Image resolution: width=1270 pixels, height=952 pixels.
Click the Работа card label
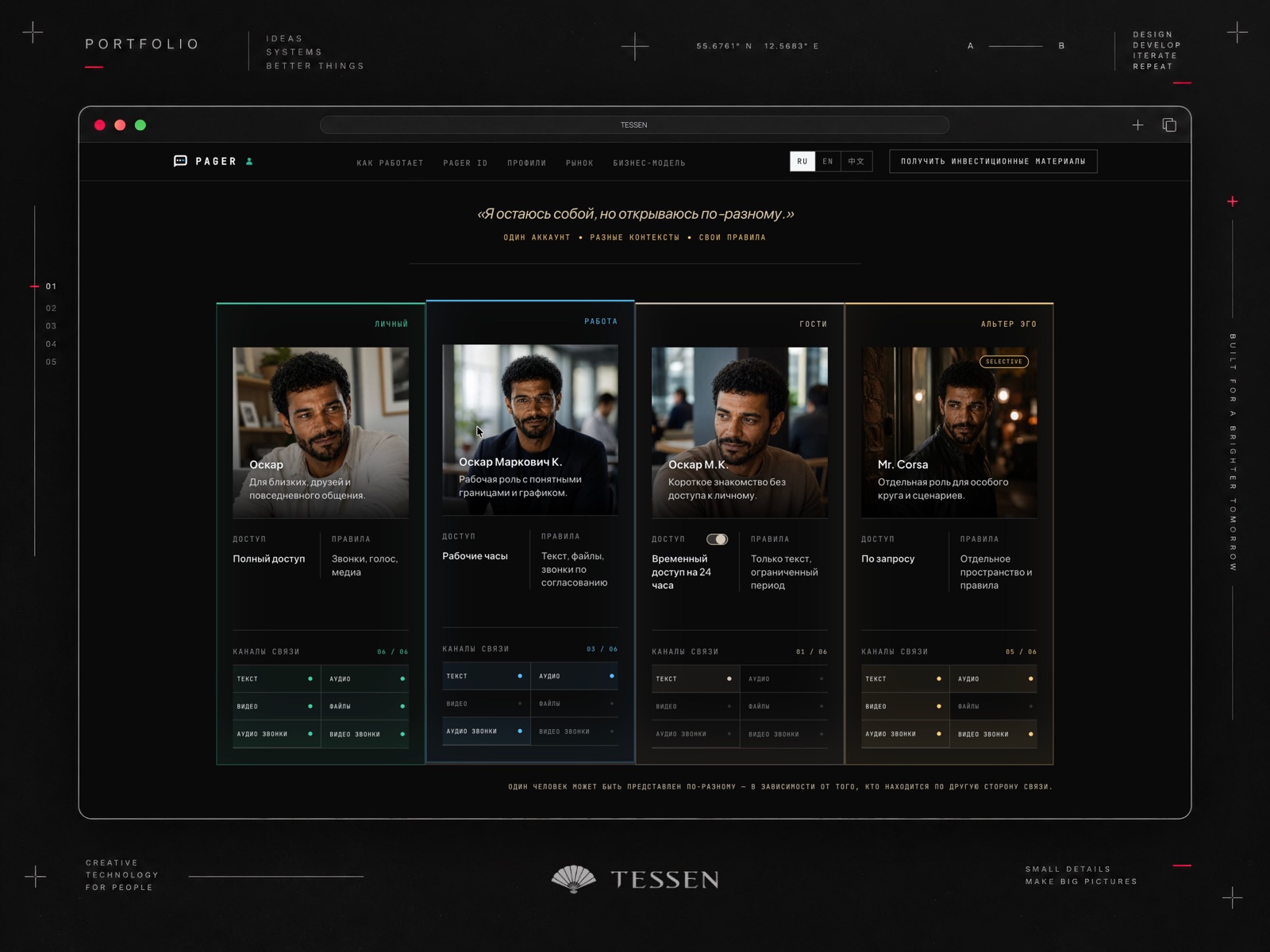click(601, 321)
